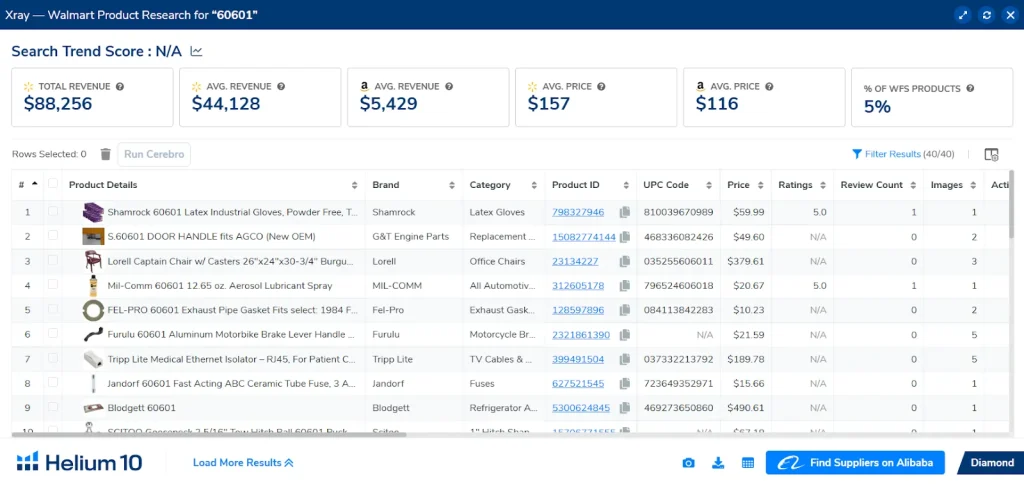
Task: Open product ID link 23134227
Action: (575, 261)
